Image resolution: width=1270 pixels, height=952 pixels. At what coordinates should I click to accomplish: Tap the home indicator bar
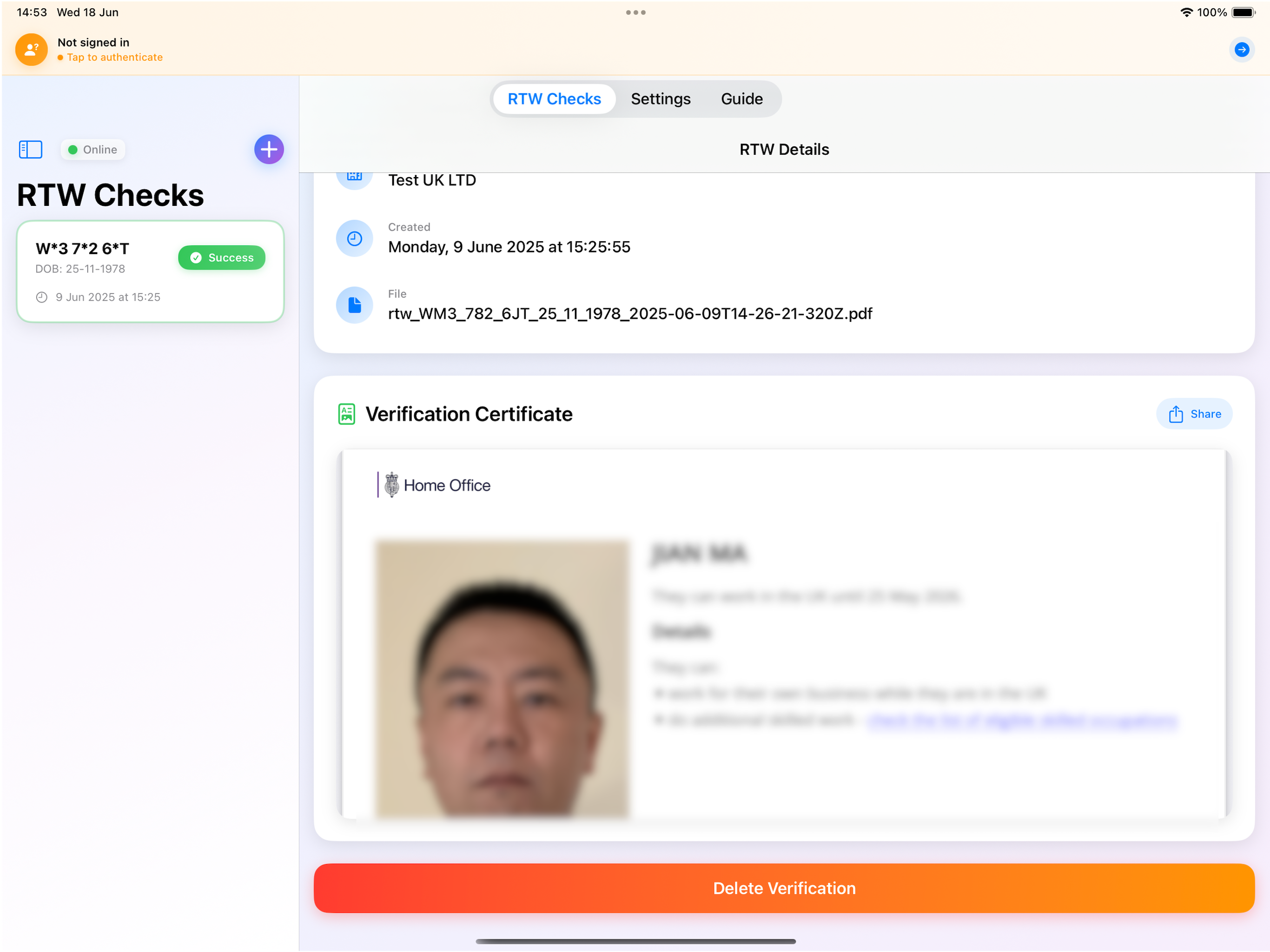click(635, 941)
